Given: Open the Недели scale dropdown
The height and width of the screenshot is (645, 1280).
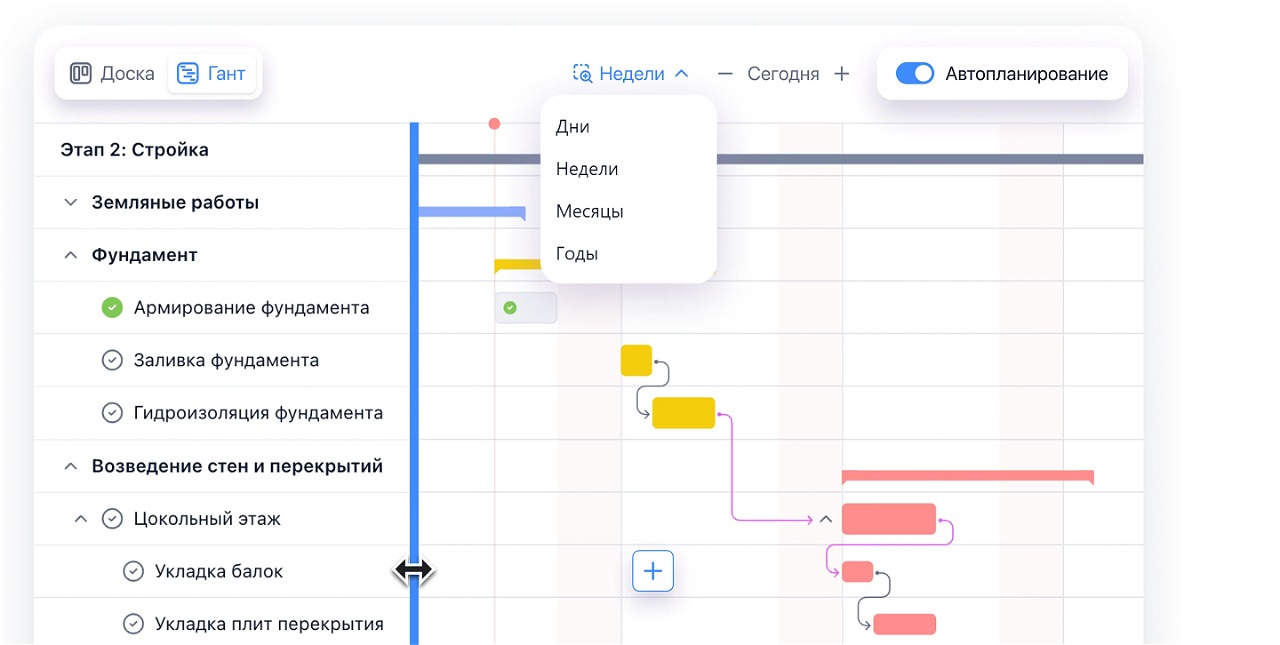Looking at the screenshot, I should click(x=631, y=74).
